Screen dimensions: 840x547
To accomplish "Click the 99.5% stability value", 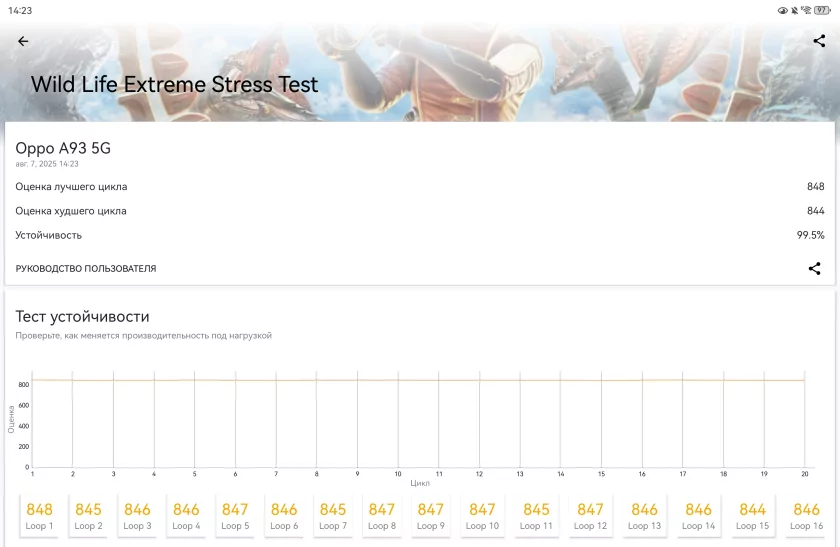I will click(x=811, y=235).
